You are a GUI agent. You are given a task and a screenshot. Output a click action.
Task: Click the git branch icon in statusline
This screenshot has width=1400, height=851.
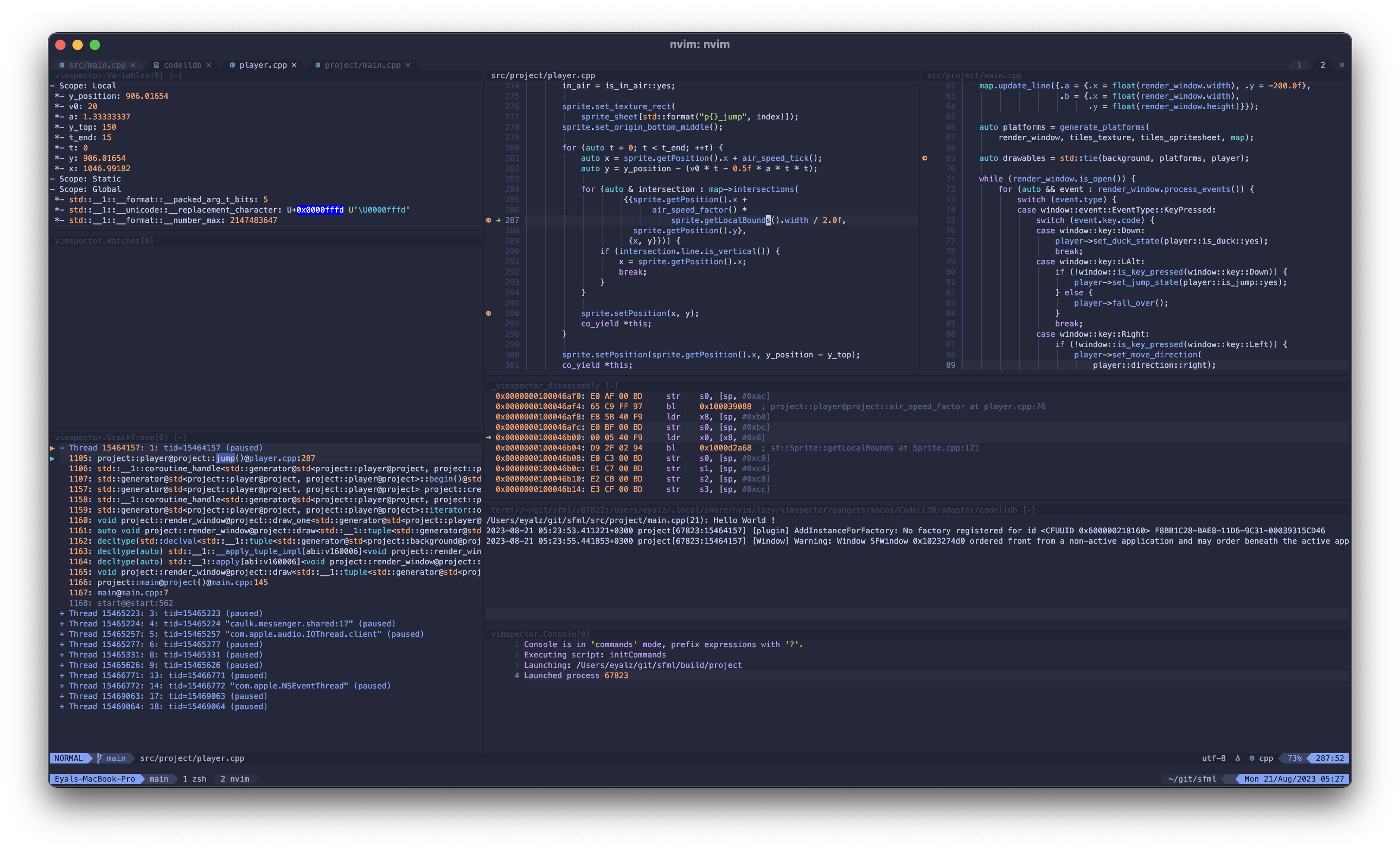point(100,758)
